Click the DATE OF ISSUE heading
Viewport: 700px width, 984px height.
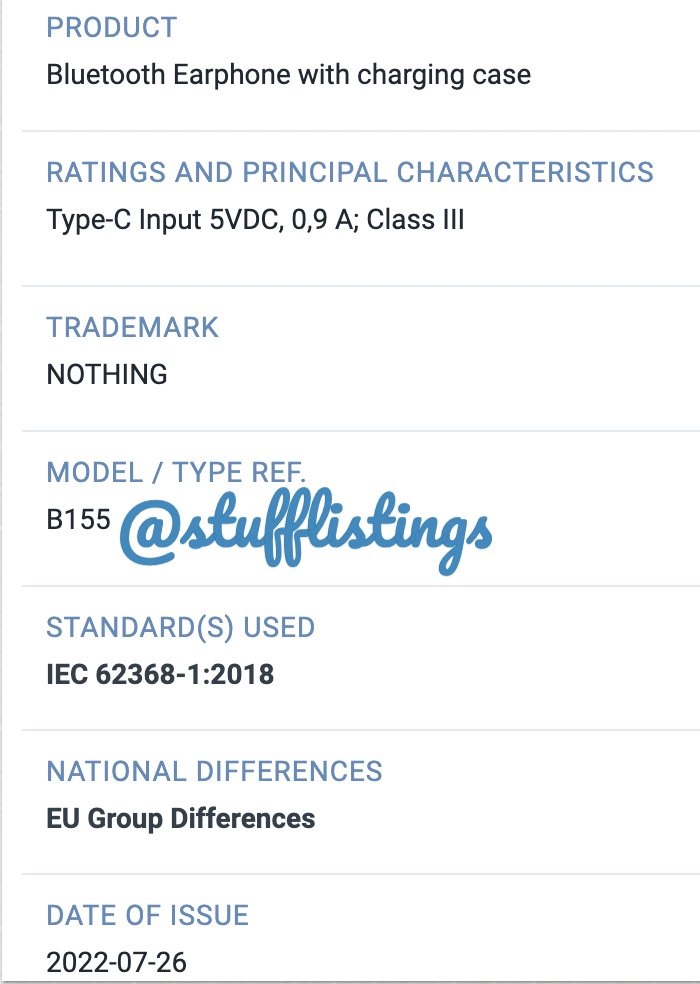pyautogui.click(x=148, y=915)
